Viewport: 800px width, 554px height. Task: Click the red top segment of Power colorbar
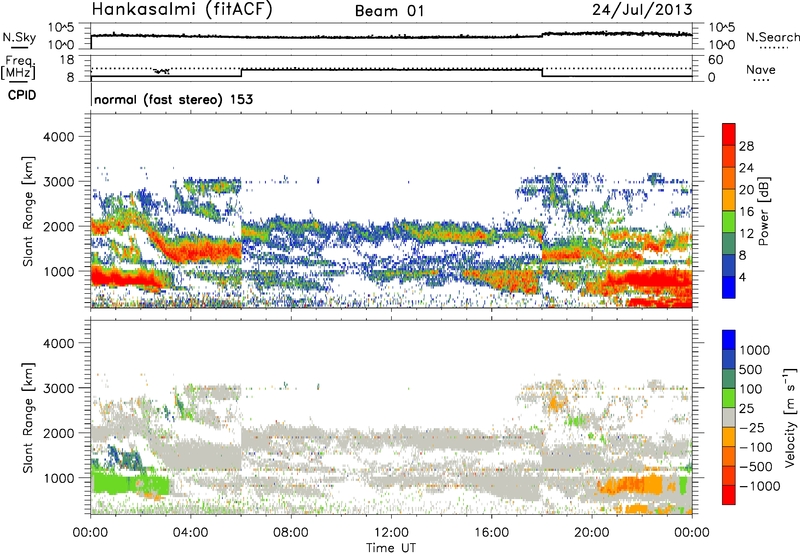tap(729, 134)
